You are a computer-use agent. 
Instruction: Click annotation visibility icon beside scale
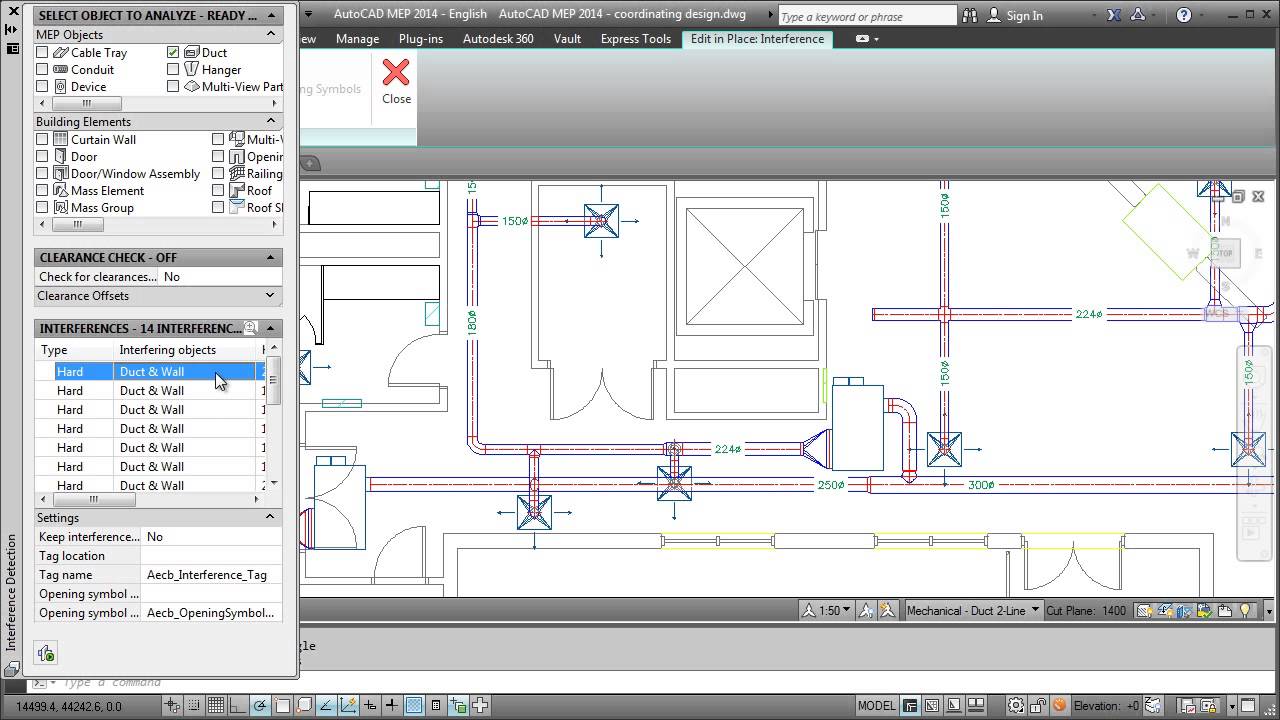(867, 610)
